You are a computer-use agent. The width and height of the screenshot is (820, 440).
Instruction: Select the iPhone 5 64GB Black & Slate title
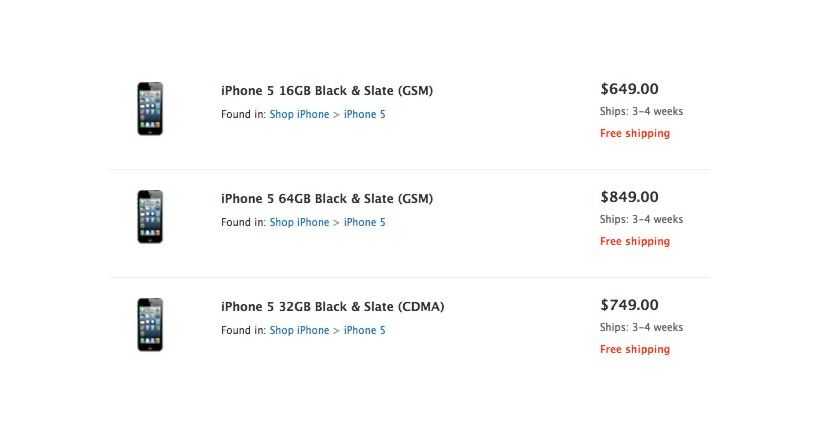pyautogui.click(x=327, y=199)
